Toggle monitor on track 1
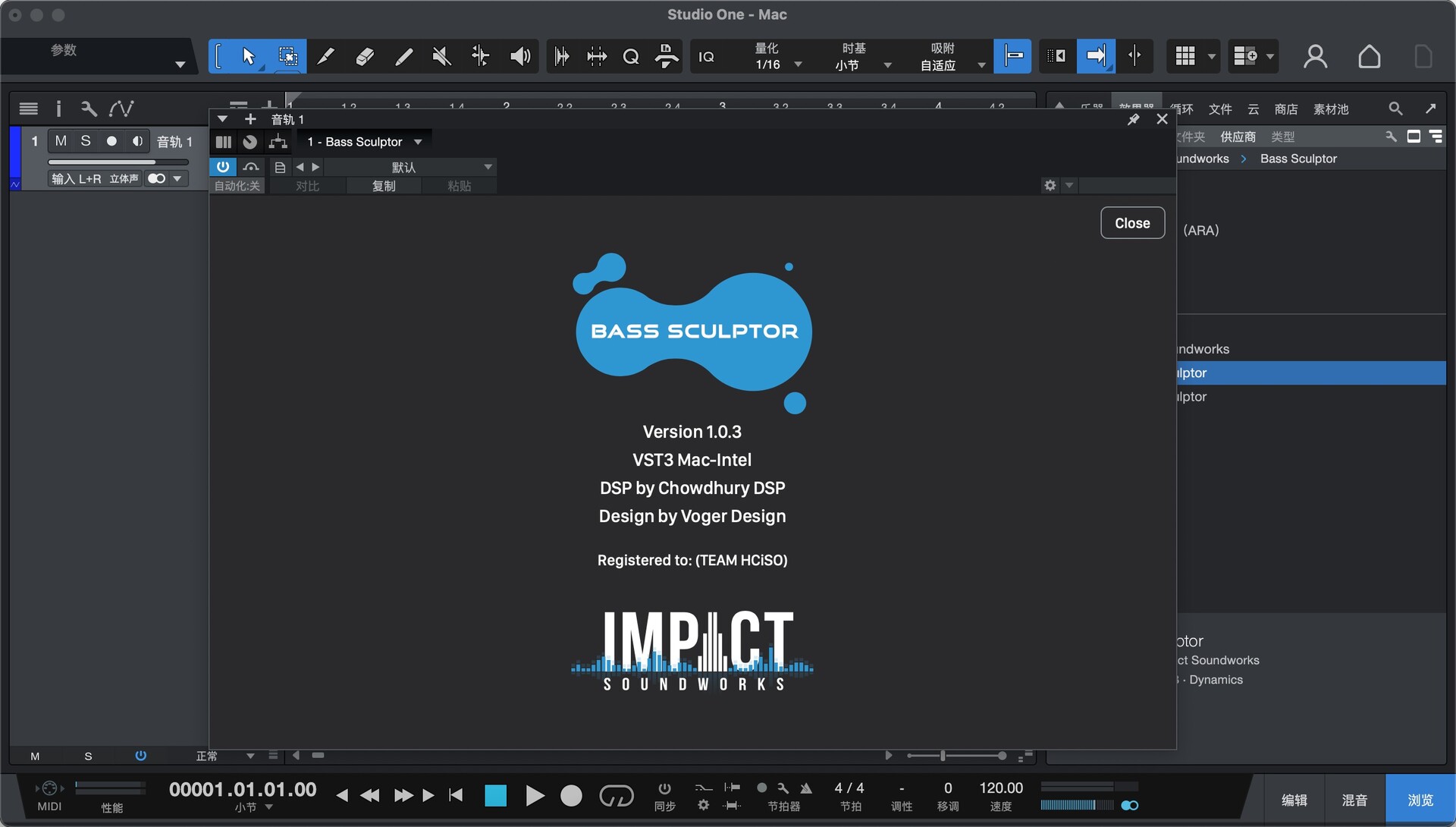 (137, 141)
